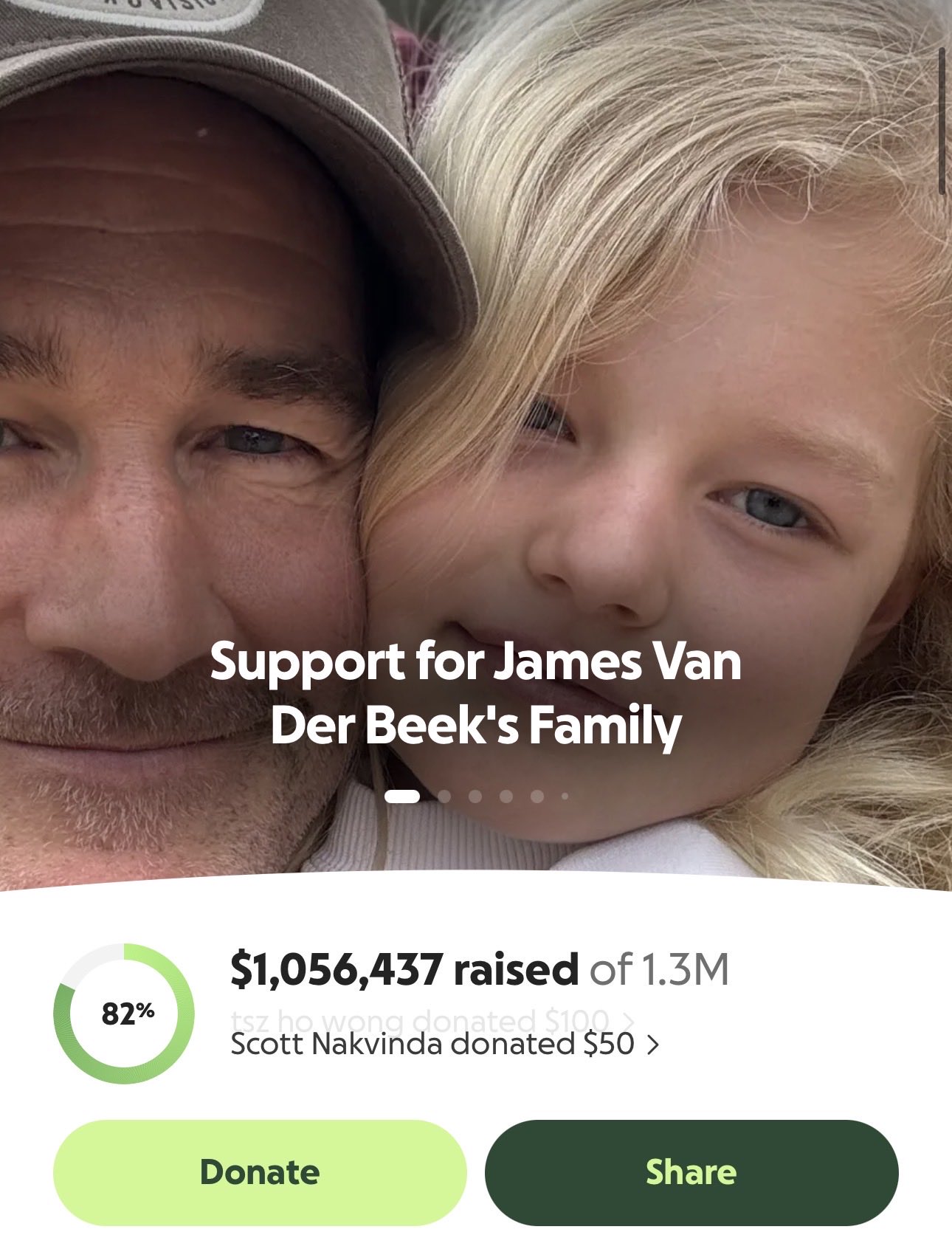Screen dimensions: 952x1235
Task: Click the "of 1.3M" goal text
Action: tap(659, 970)
